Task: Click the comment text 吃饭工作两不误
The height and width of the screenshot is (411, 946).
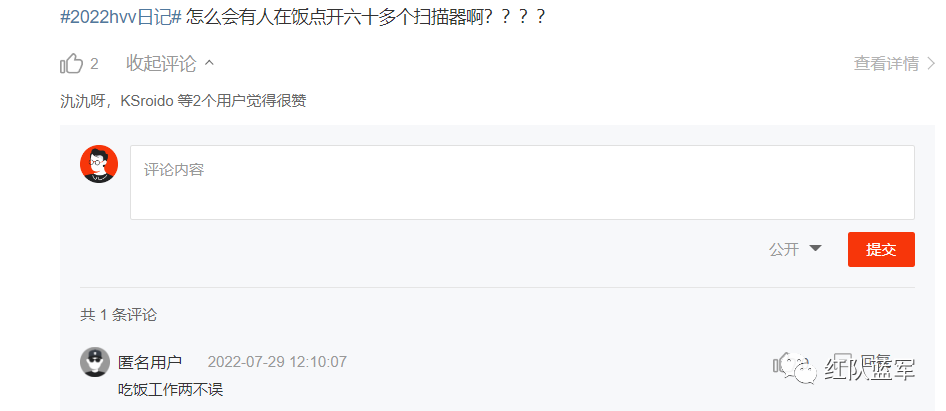Action: click(x=171, y=390)
